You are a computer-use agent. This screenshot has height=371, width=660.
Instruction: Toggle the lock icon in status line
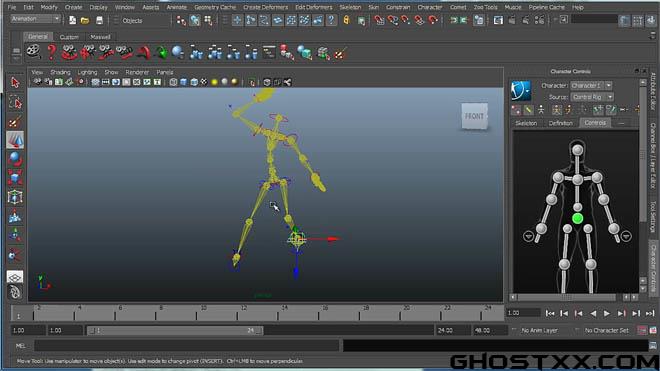click(x=346, y=20)
